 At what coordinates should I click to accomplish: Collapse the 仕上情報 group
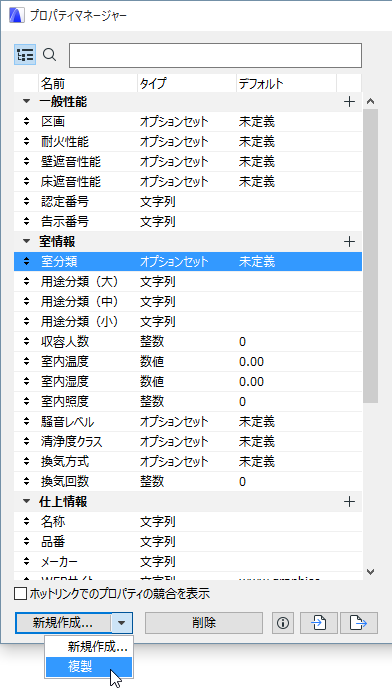27,502
